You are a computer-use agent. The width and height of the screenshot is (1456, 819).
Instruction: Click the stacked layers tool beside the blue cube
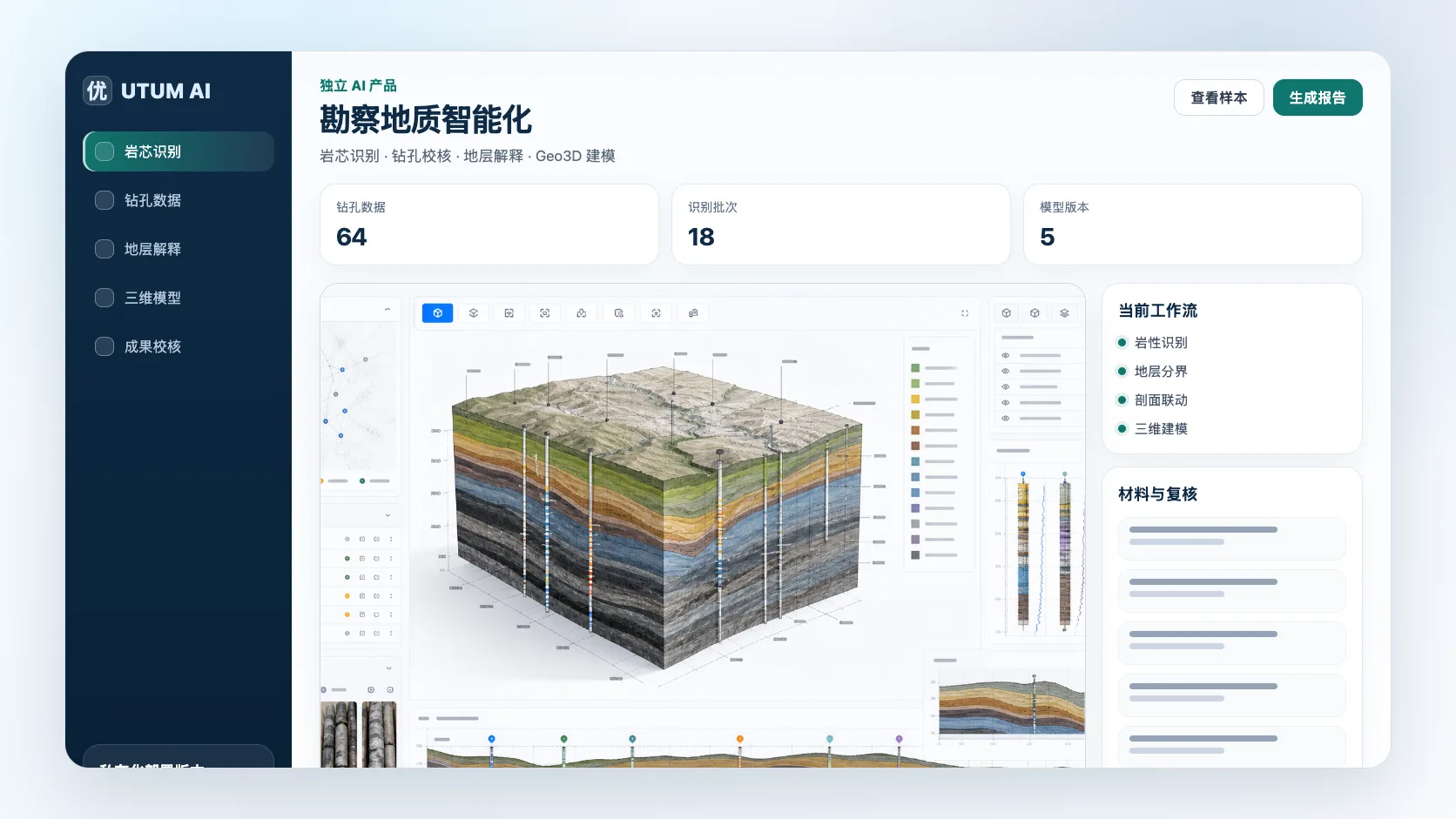click(474, 313)
